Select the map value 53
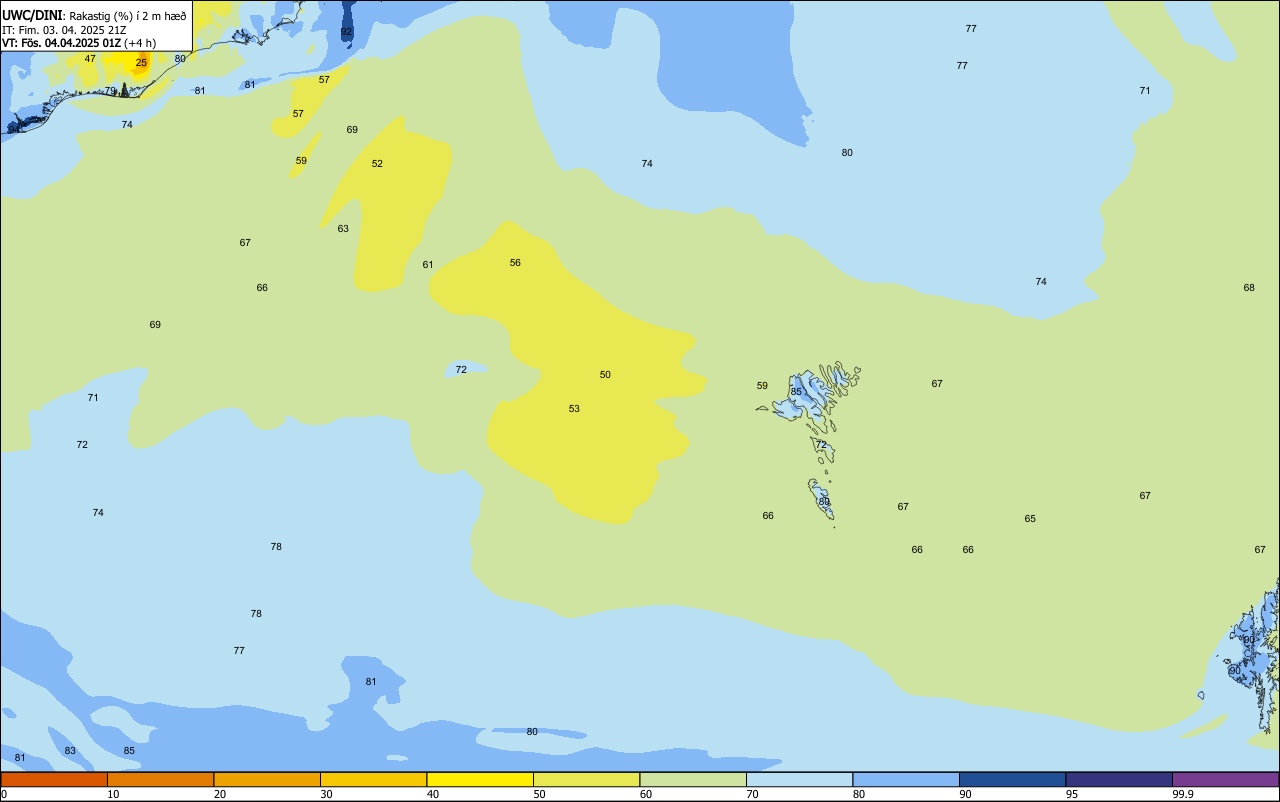The width and height of the screenshot is (1280, 802). tap(574, 409)
